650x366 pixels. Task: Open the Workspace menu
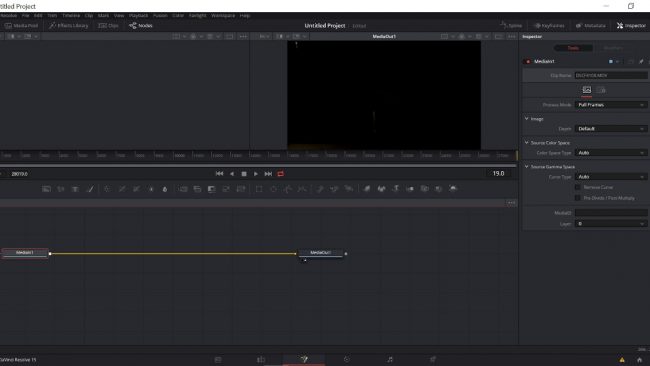tap(223, 15)
